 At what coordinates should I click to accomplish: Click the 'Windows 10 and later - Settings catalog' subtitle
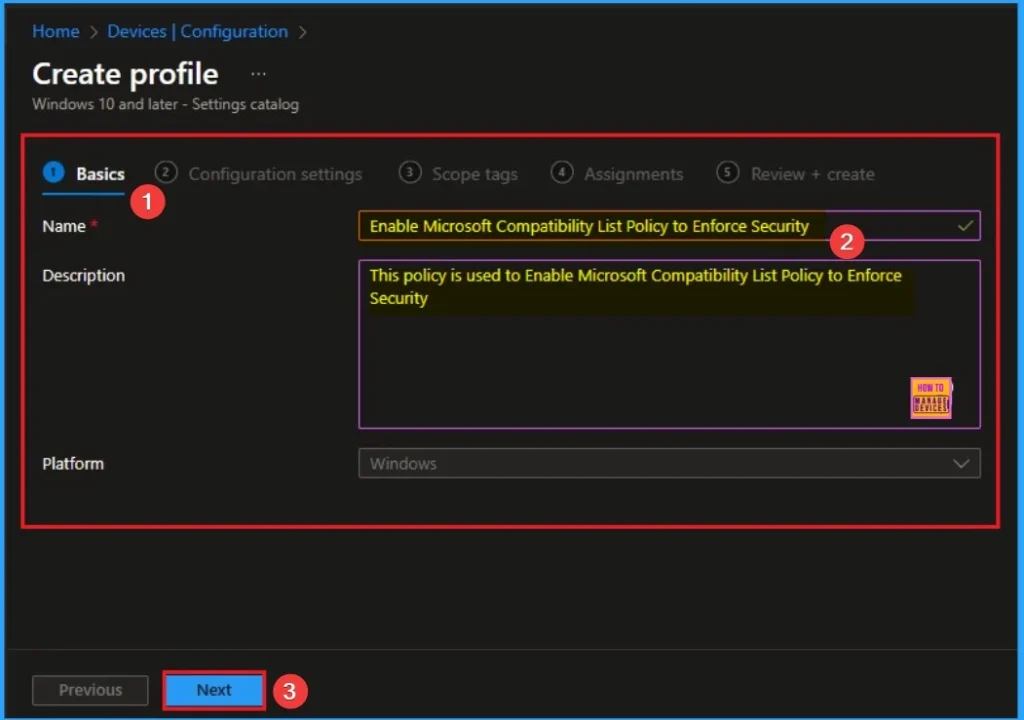[x=165, y=105]
